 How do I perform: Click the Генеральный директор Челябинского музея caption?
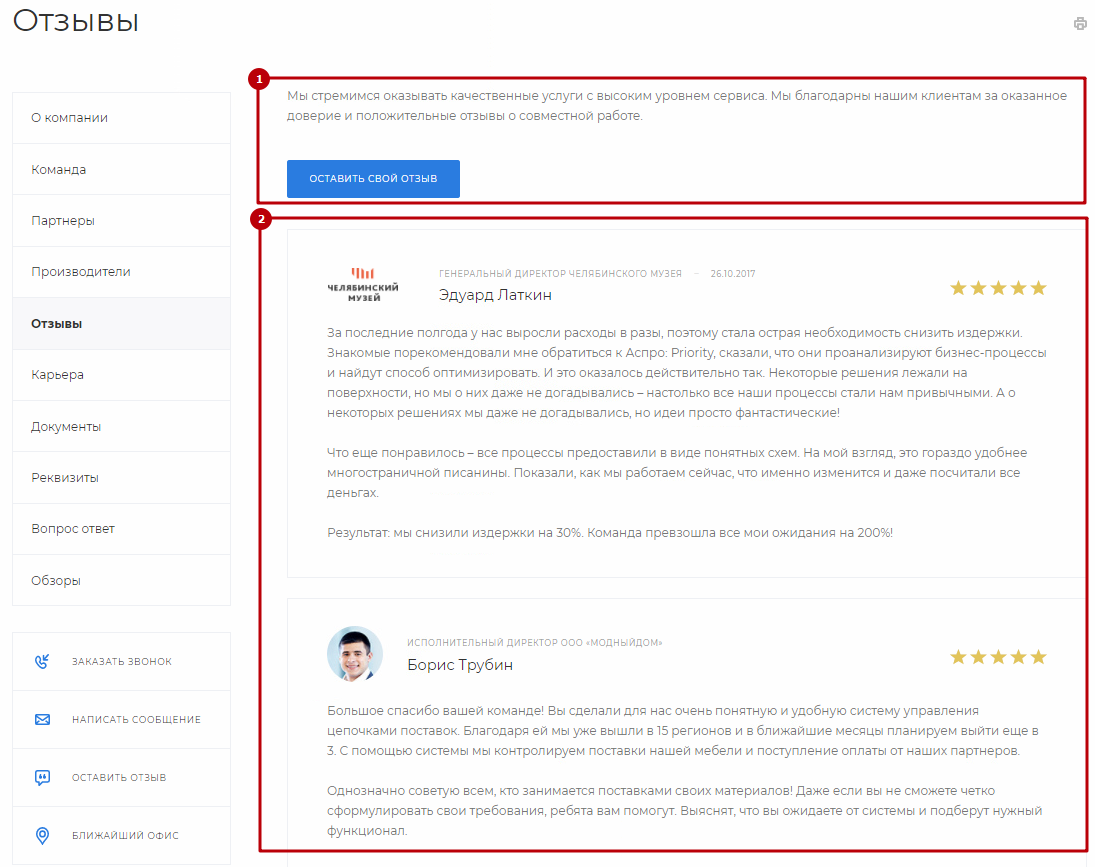coord(560,274)
